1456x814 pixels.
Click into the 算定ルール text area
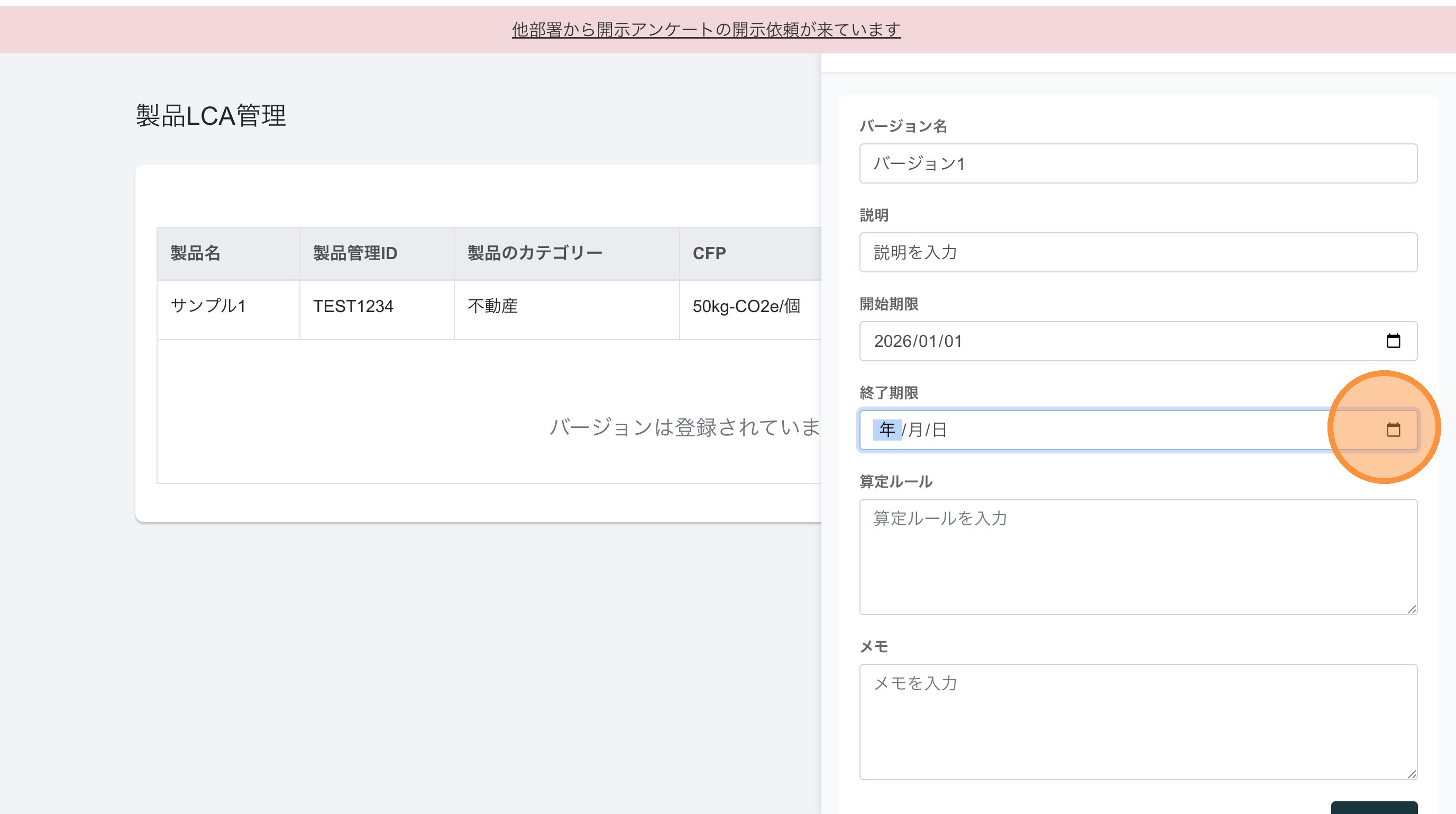pyautogui.click(x=1137, y=557)
